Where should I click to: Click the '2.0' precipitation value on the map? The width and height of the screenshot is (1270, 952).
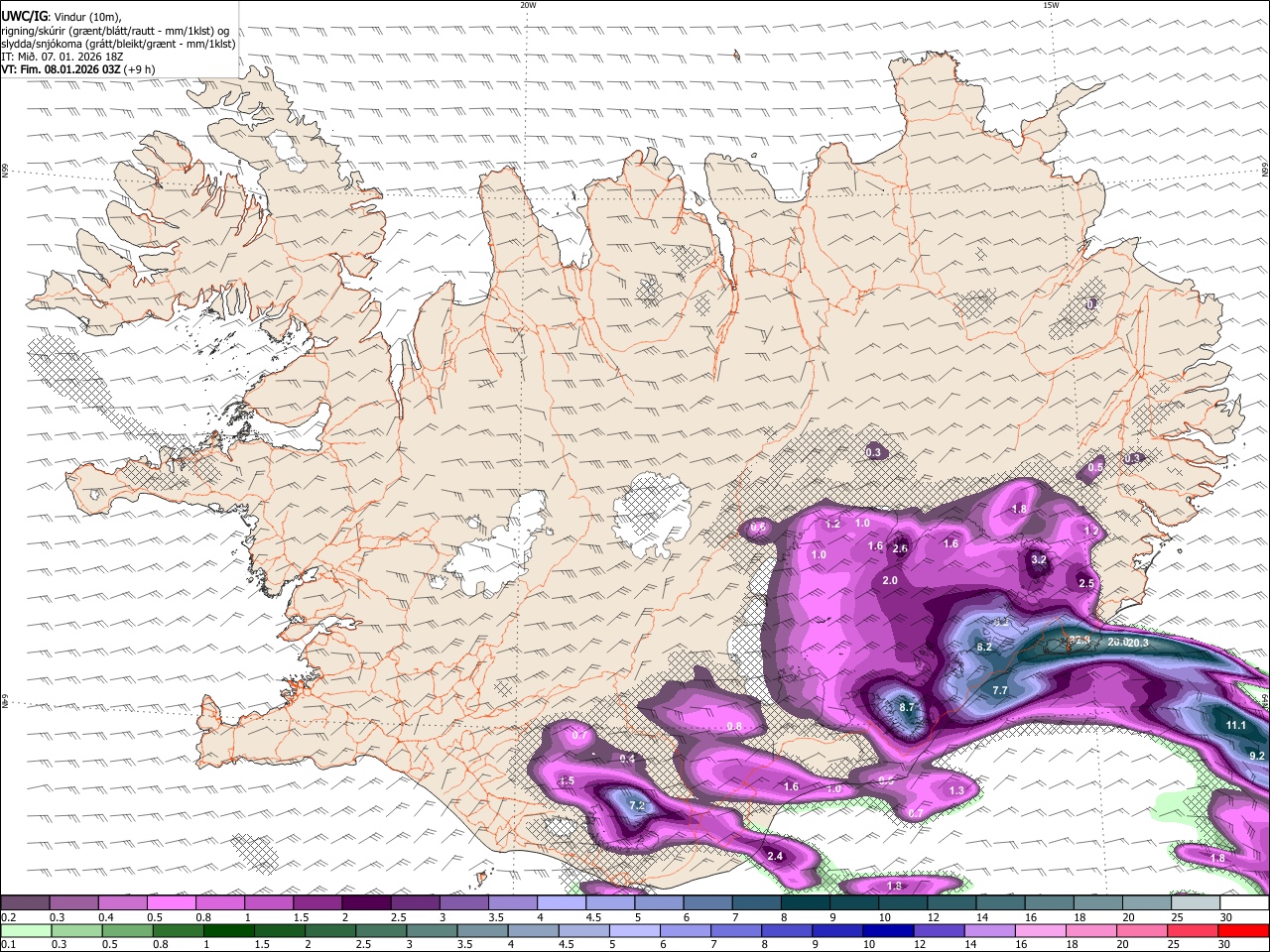890,581
